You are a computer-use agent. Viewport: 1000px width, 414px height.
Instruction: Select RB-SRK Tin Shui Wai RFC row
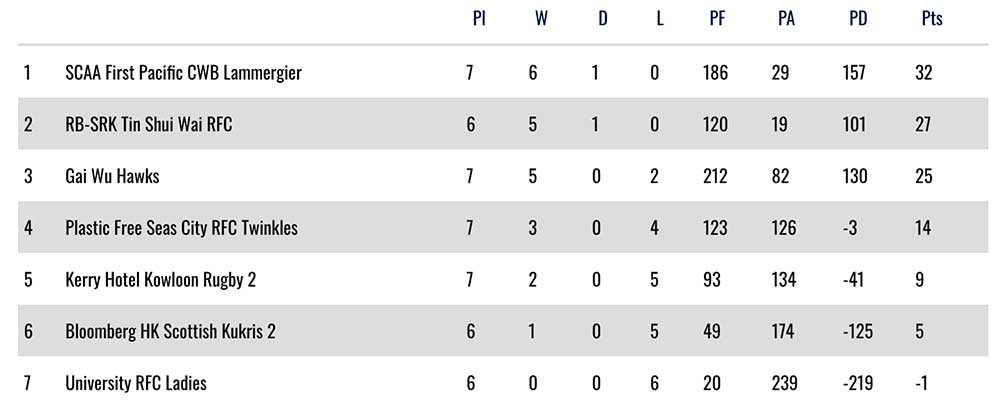(149, 125)
